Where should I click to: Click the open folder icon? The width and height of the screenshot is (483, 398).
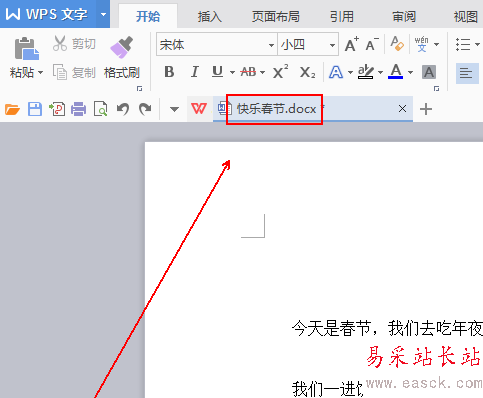click(12, 109)
